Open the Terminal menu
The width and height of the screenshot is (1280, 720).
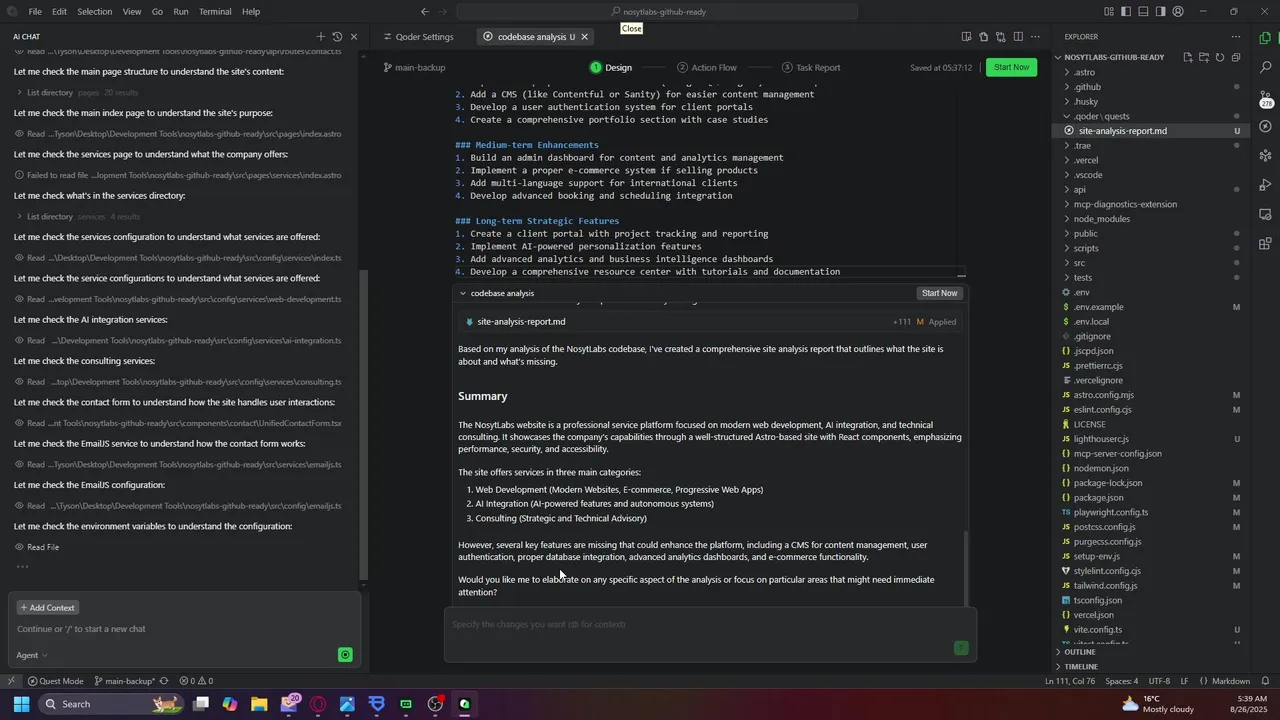(x=215, y=12)
